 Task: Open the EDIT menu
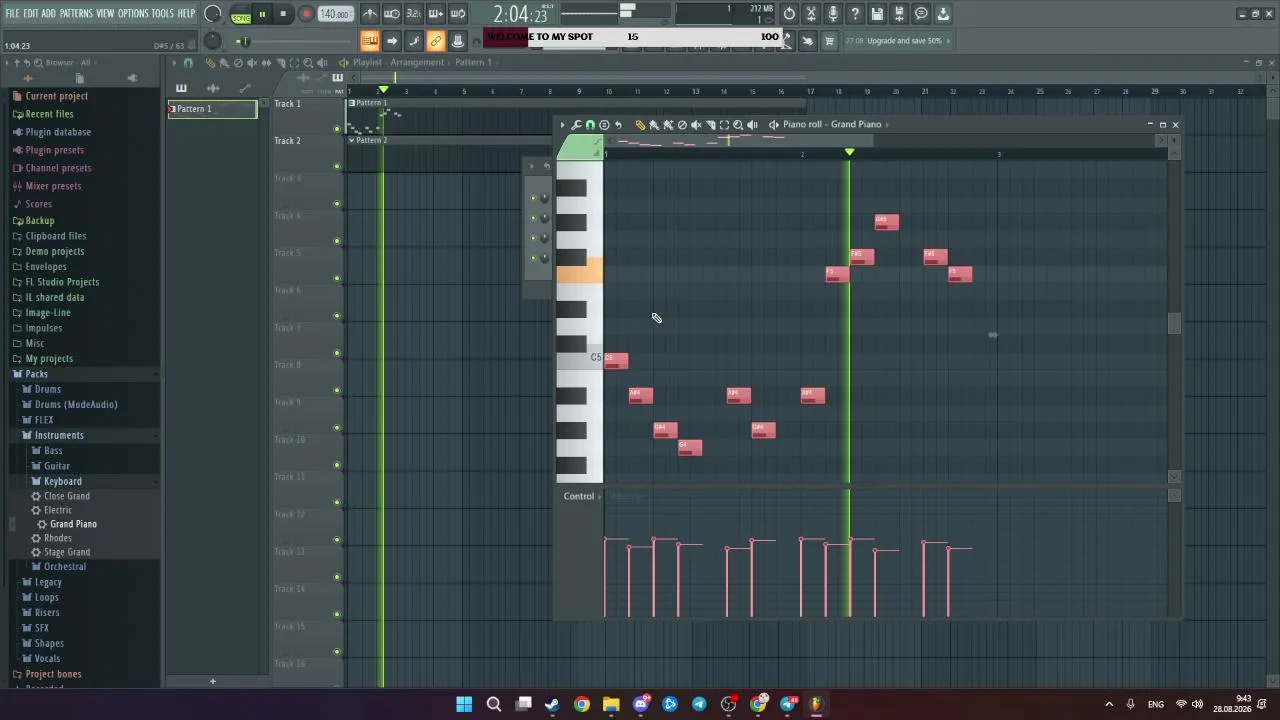click(31, 14)
